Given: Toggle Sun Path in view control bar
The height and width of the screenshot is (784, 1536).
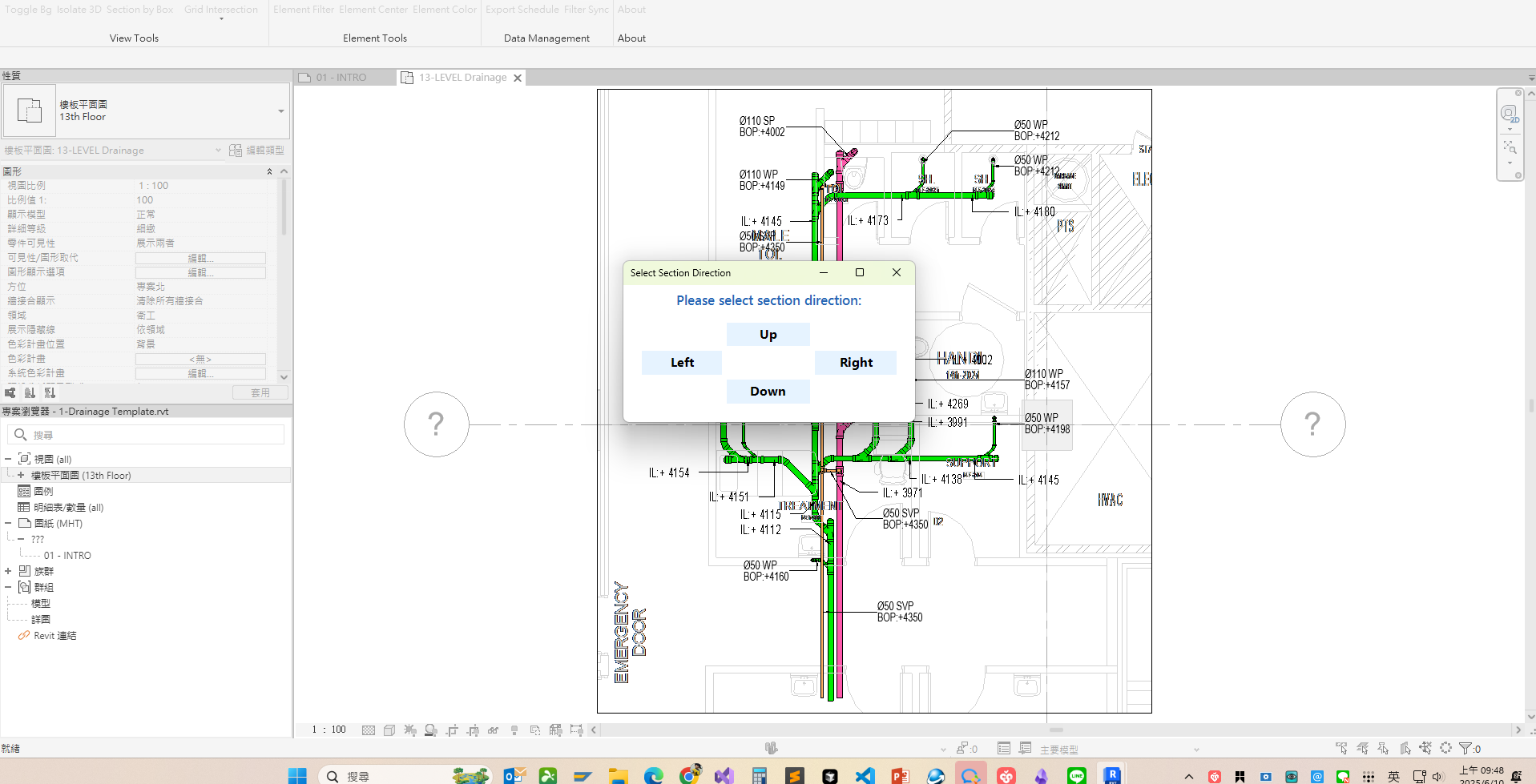Looking at the screenshot, I should coord(410,730).
